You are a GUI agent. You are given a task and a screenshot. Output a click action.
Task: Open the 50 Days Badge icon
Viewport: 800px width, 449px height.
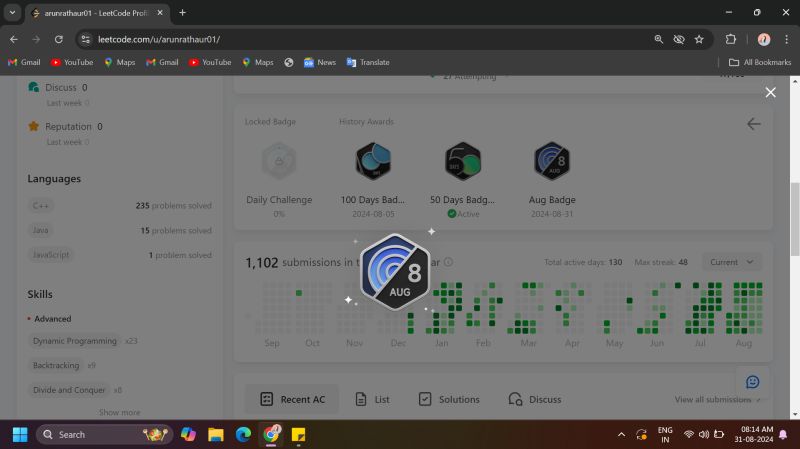463,161
